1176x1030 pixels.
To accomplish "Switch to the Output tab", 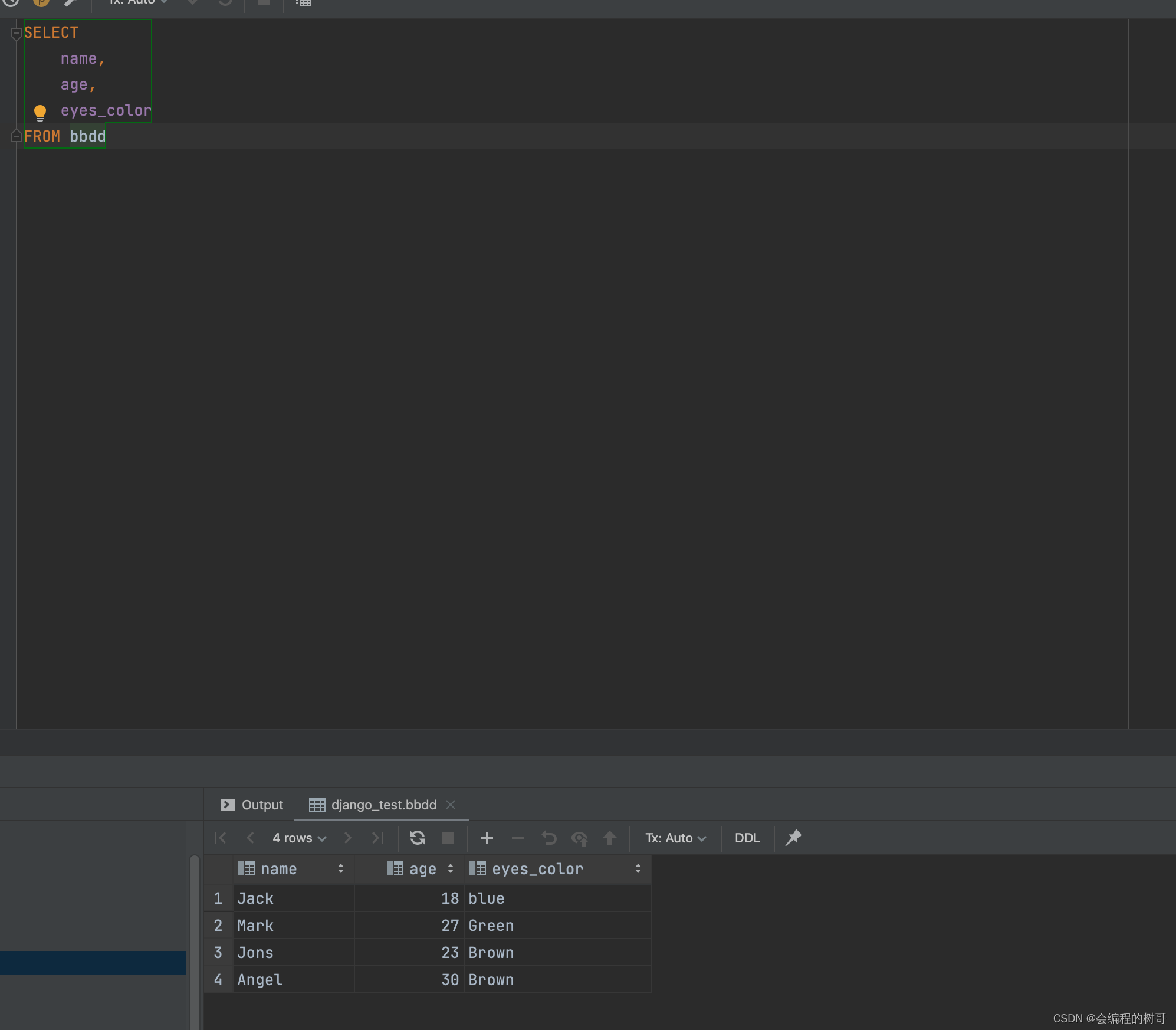I will 252,805.
